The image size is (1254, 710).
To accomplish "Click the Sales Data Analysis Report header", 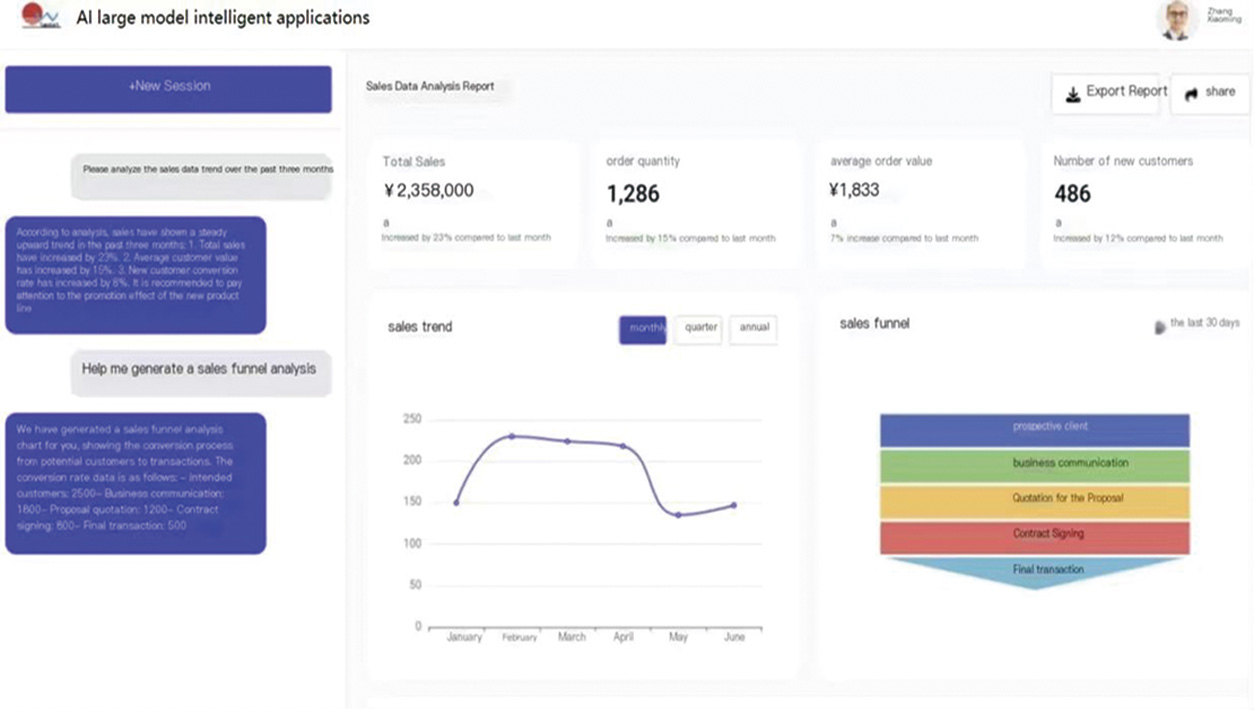I will 430,87.
